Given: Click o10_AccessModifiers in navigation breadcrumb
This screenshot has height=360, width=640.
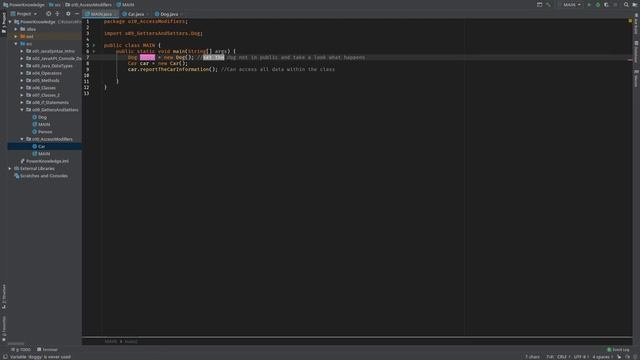Looking at the screenshot, I should 88,5.
